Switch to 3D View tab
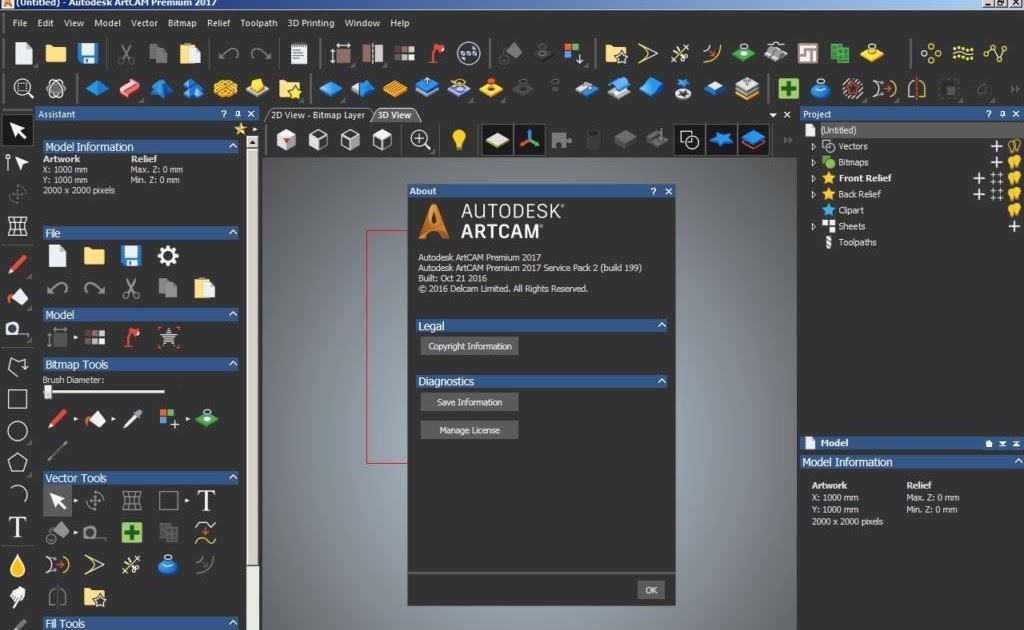The width and height of the screenshot is (1024, 630). (x=394, y=115)
